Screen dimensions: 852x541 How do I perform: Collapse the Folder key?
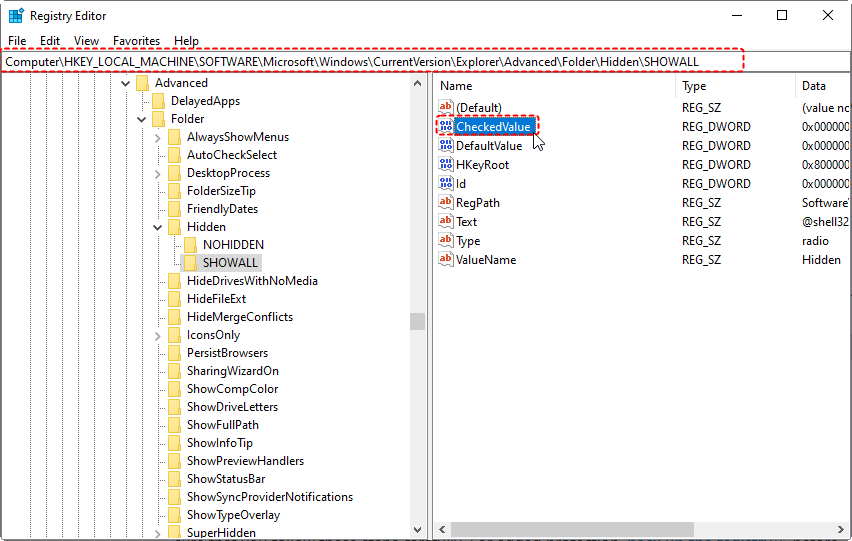(x=142, y=119)
